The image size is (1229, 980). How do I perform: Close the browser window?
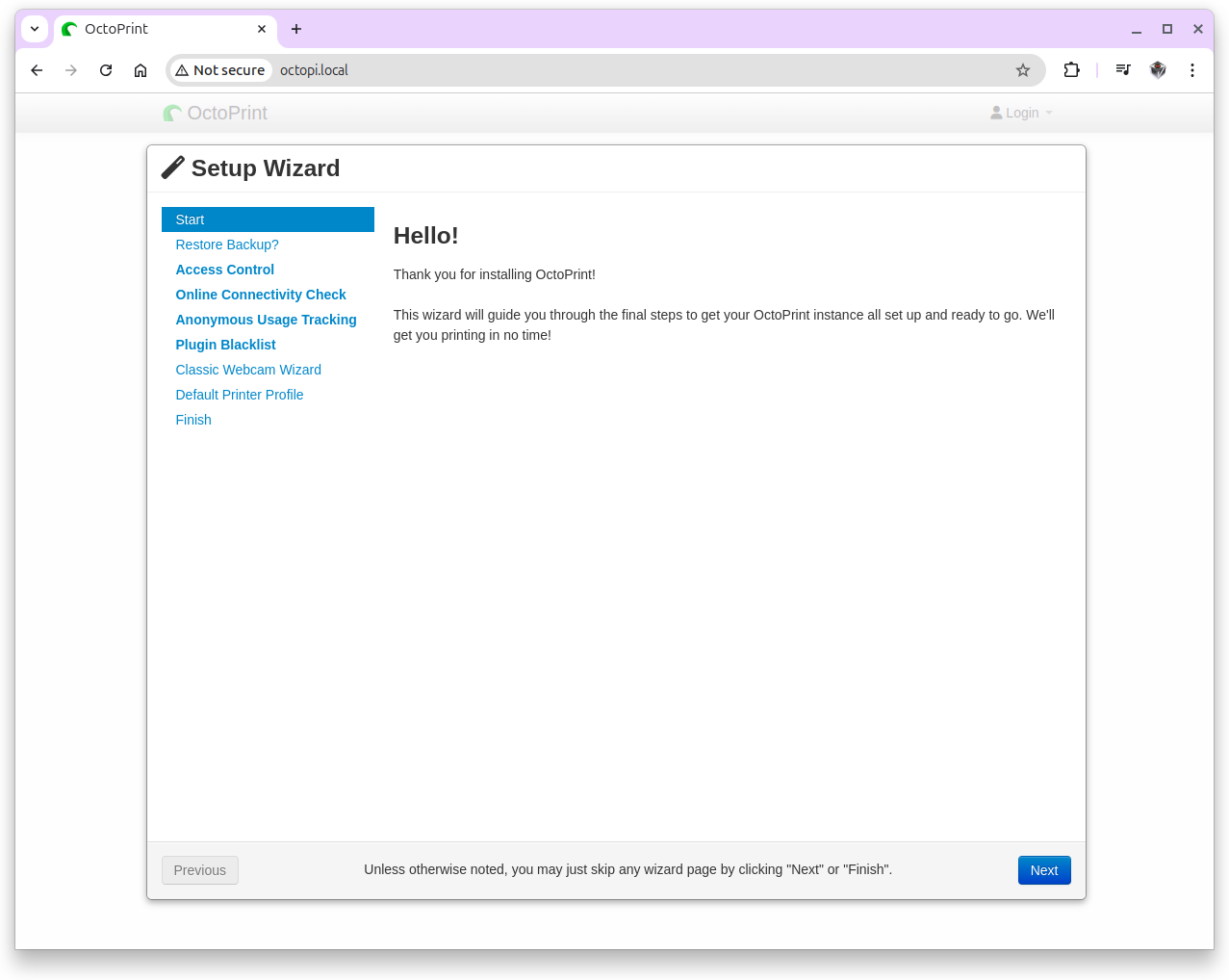pos(1198,29)
